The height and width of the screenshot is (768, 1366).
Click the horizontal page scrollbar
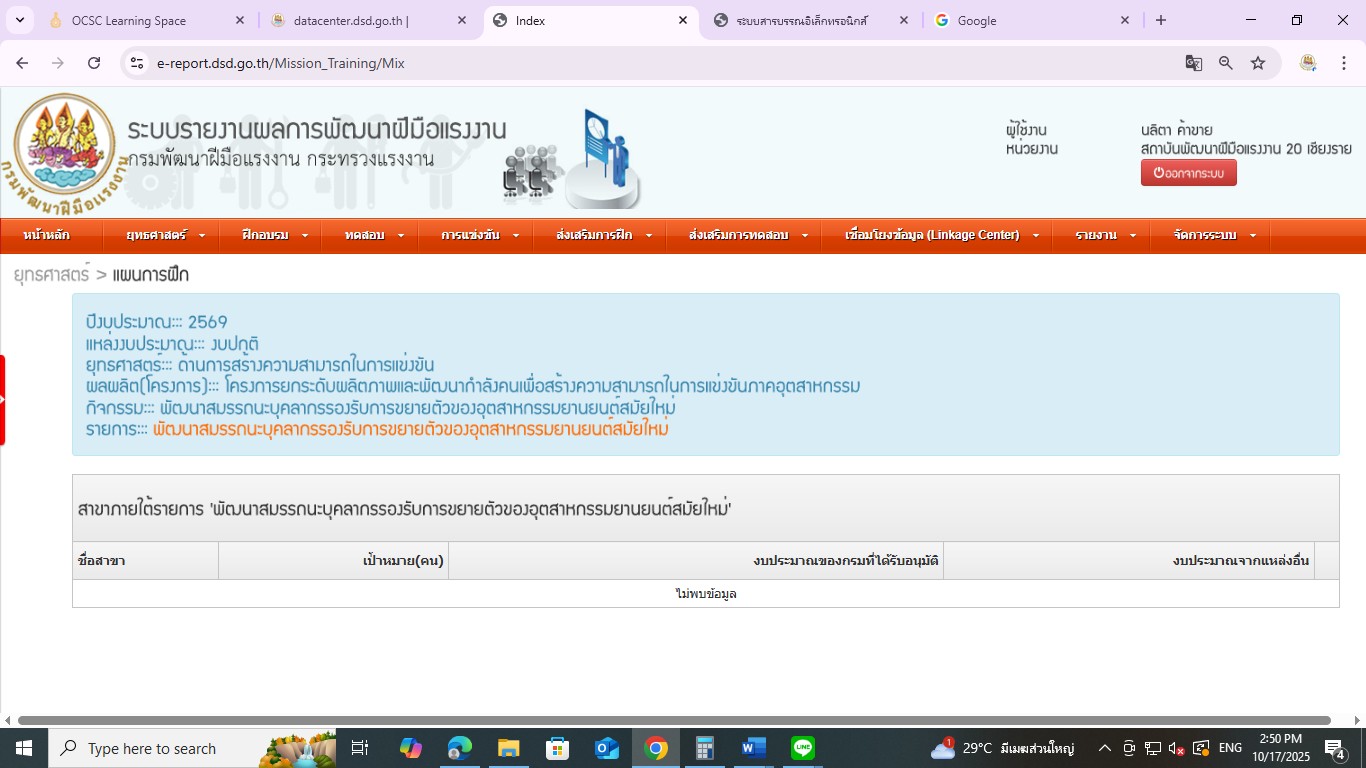(x=673, y=720)
